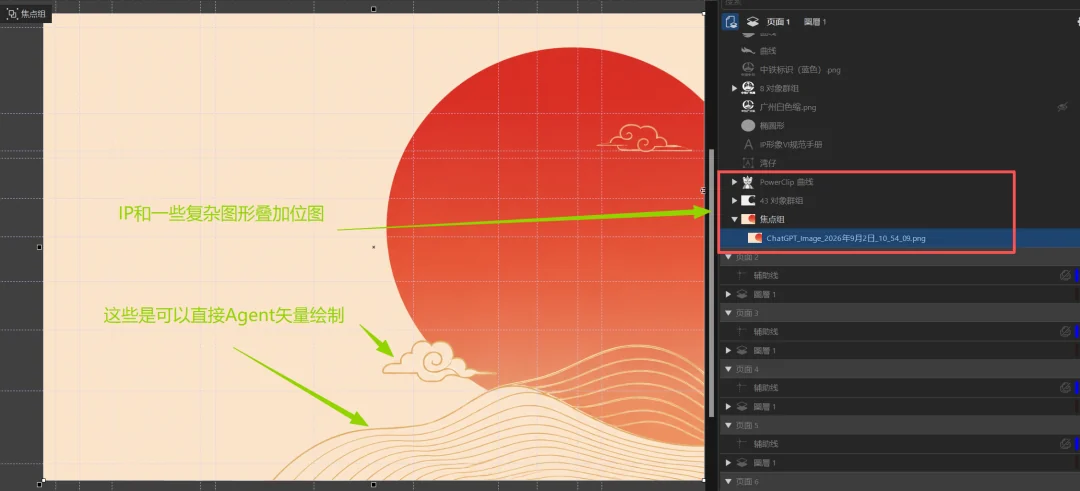Collapse the 页面 6 section
The image size is (1080, 491).
pos(727,481)
